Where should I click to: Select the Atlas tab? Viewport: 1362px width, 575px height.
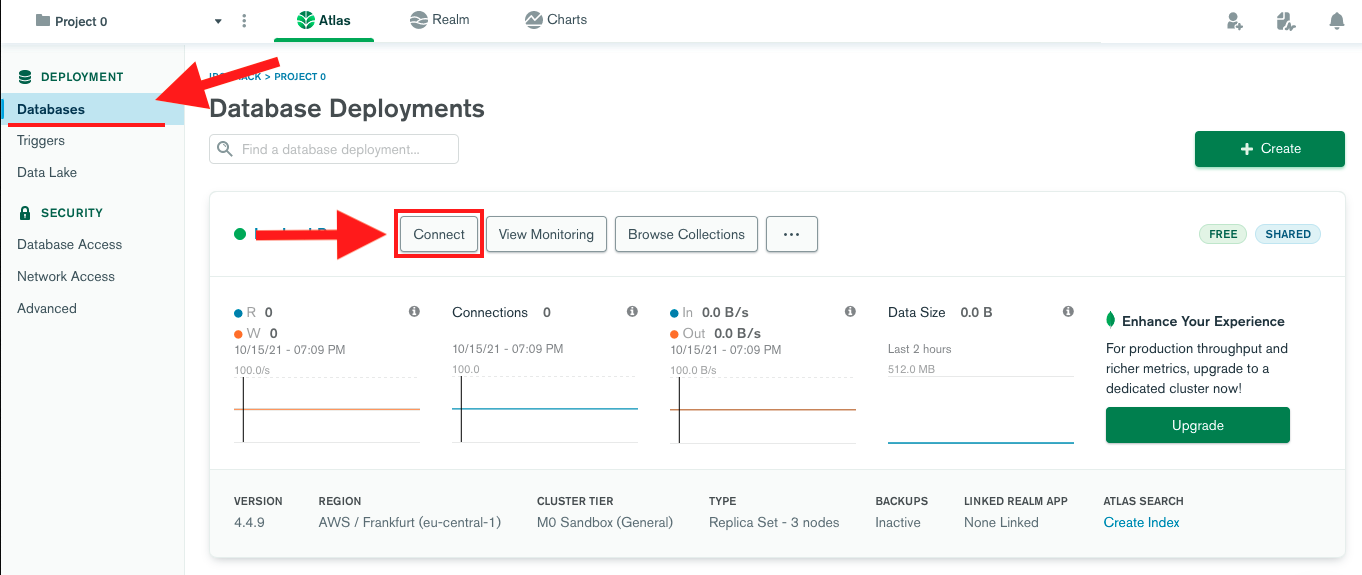click(x=324, y=20)
